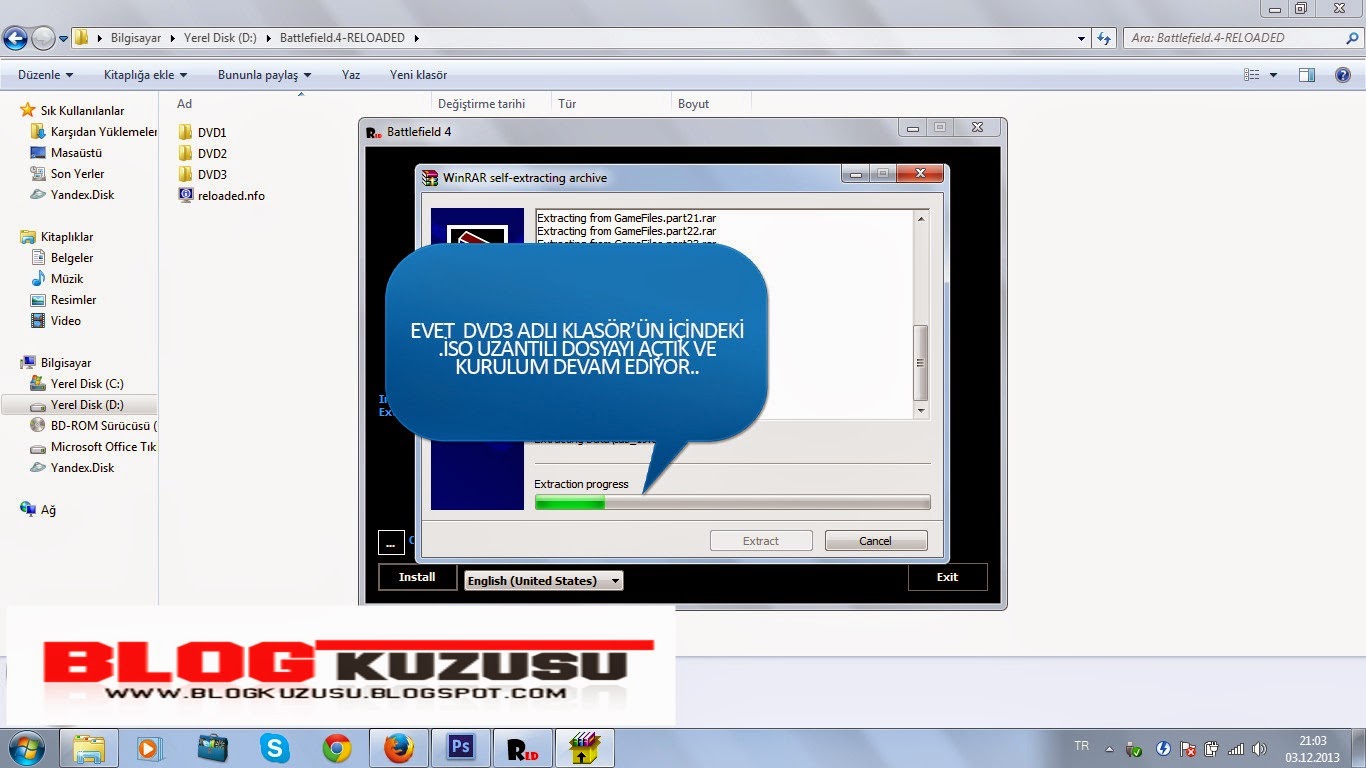Click Yaz in the Explorer toolbar
This screenshot has height=768, width=1366.
click(351, 75)
